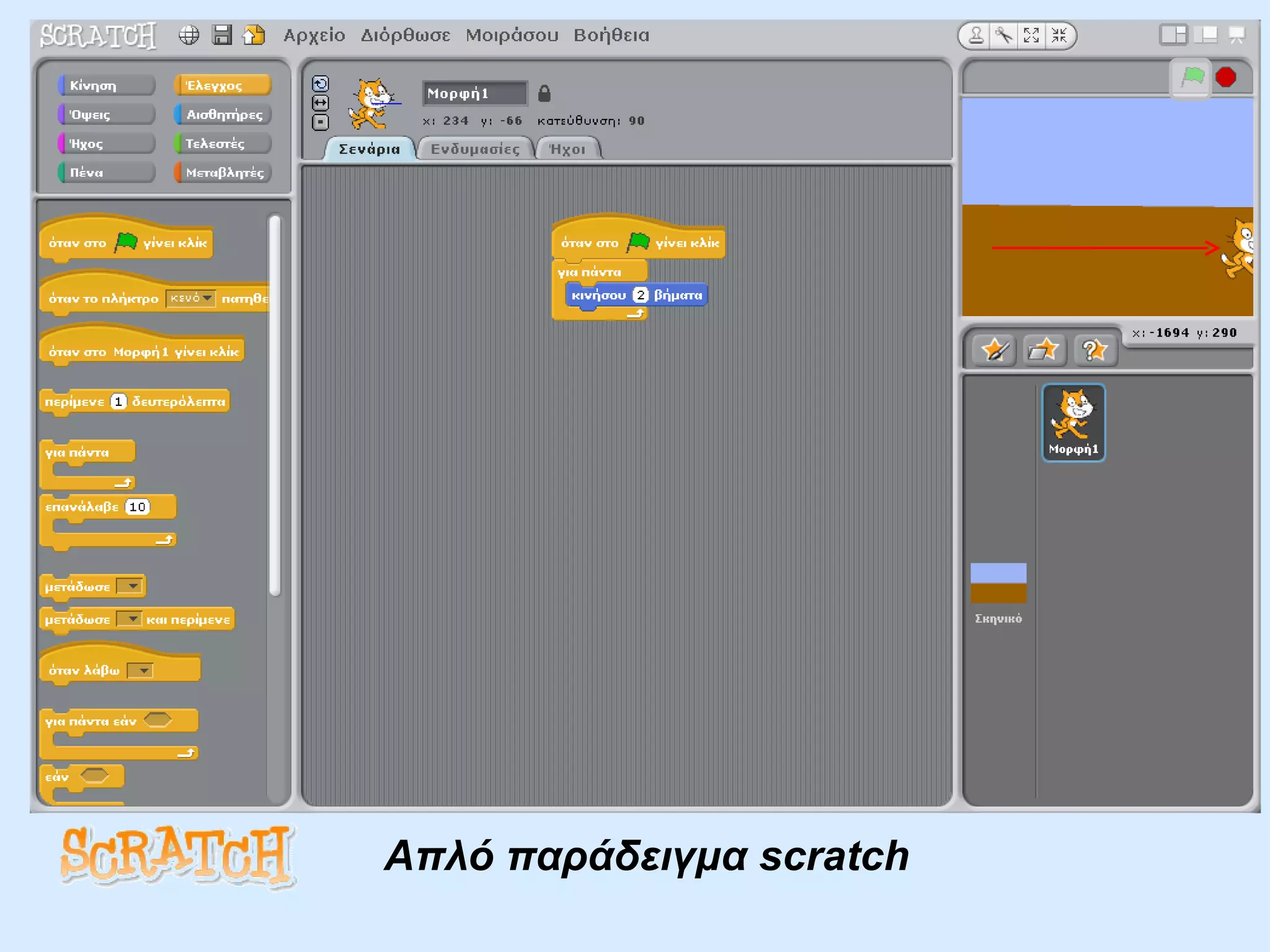Click the κινήσου βήματα block in script
Viewport: 1270px width, 952px height.
coord(636,295)
